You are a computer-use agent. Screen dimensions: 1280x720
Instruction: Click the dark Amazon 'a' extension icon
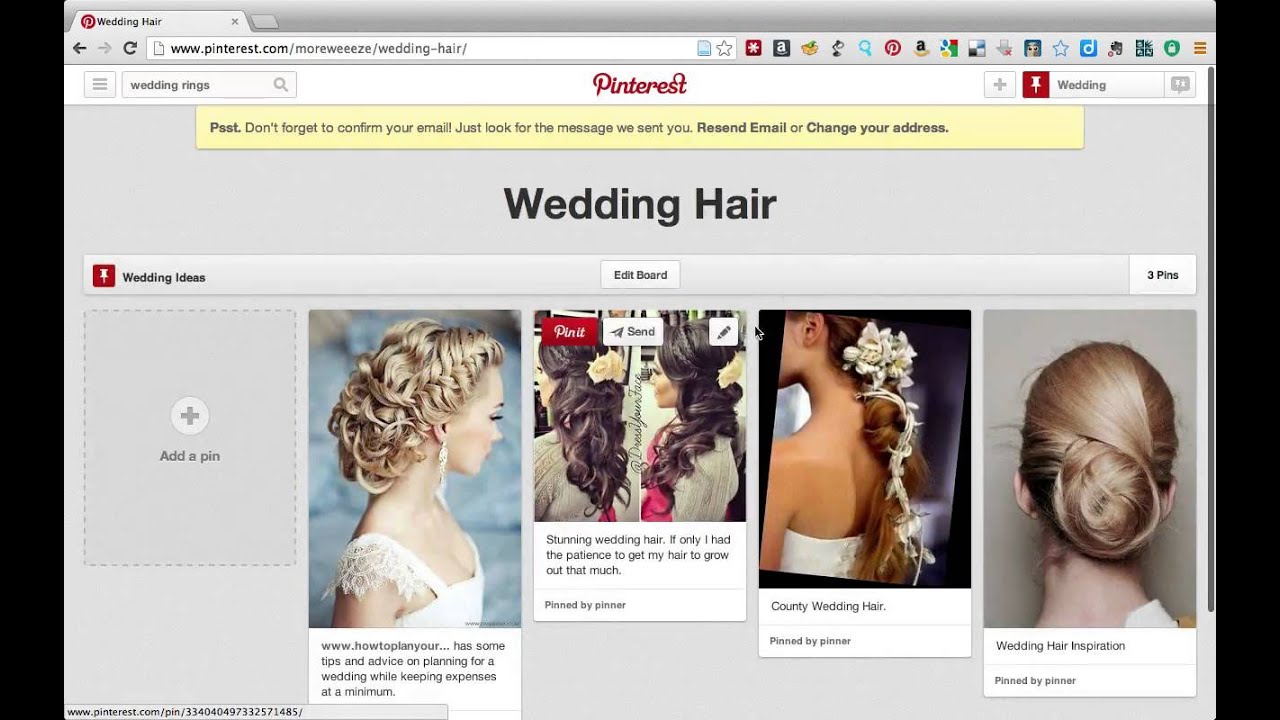point(781,48)
